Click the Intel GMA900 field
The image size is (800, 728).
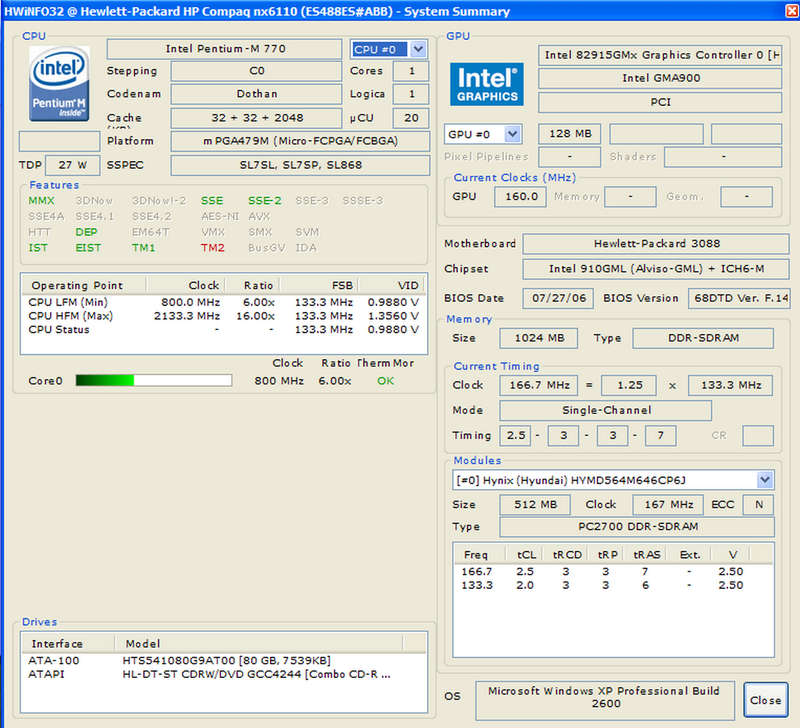660,78
